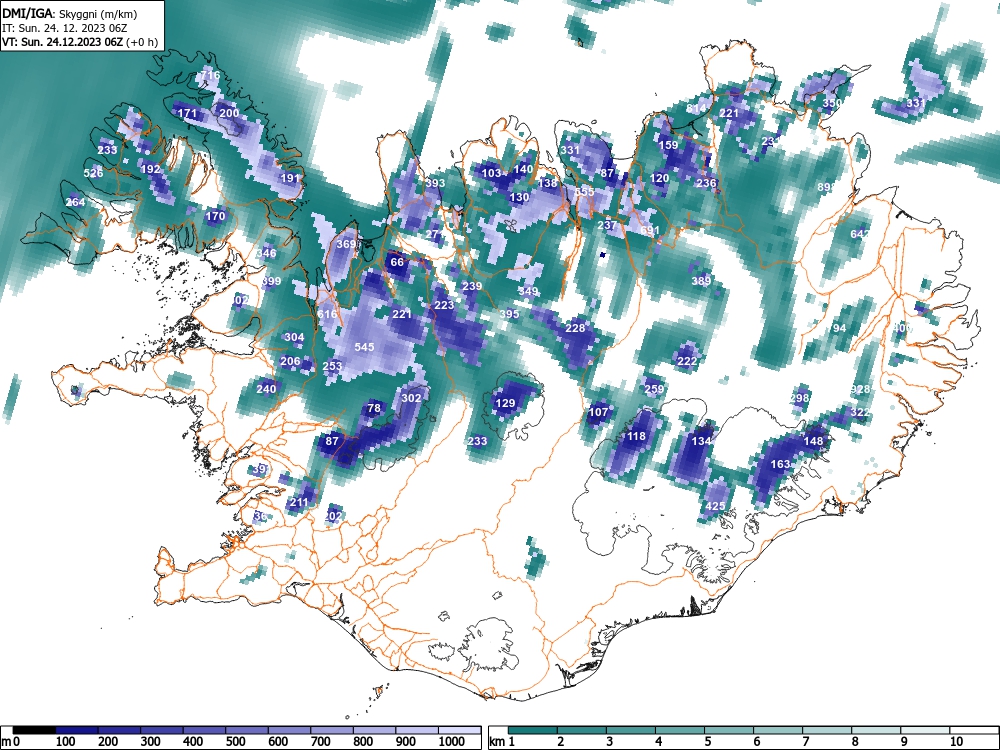This screenshot has height=750, width=1000.
Task: Click the '10' label on the km legend
Action: [x=957, y=742]
